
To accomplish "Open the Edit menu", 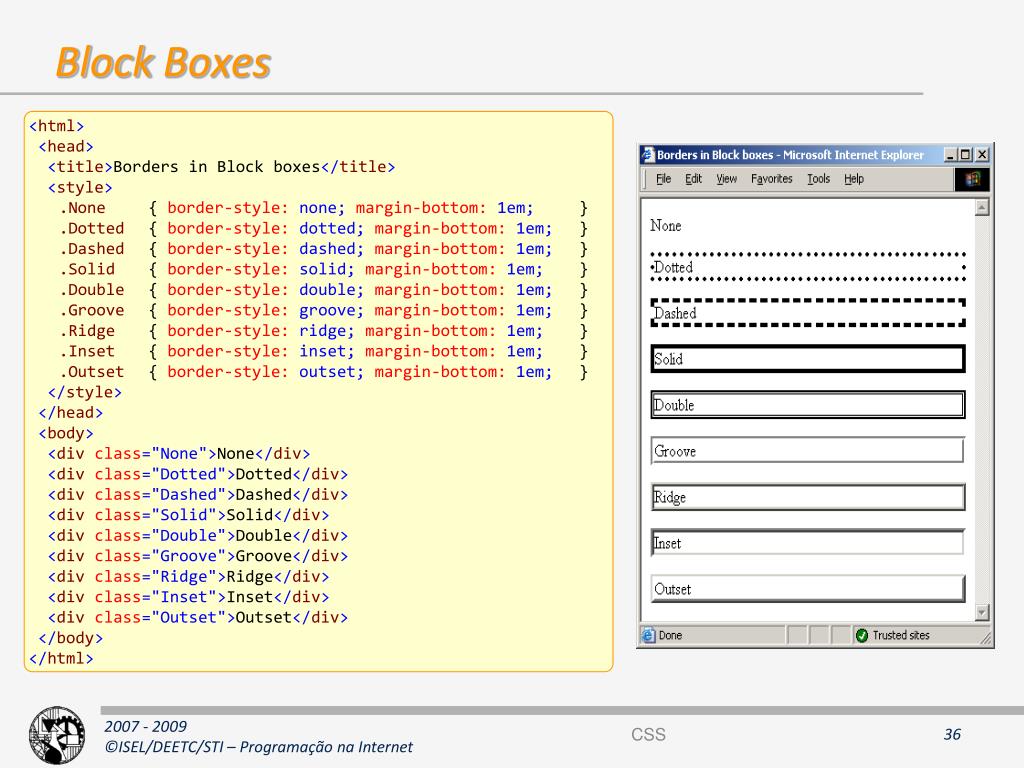I will [694, 179].
